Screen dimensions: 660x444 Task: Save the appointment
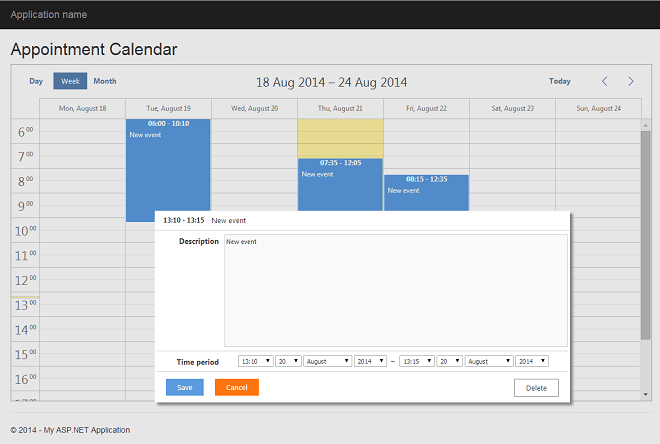[x=184, y=388]
